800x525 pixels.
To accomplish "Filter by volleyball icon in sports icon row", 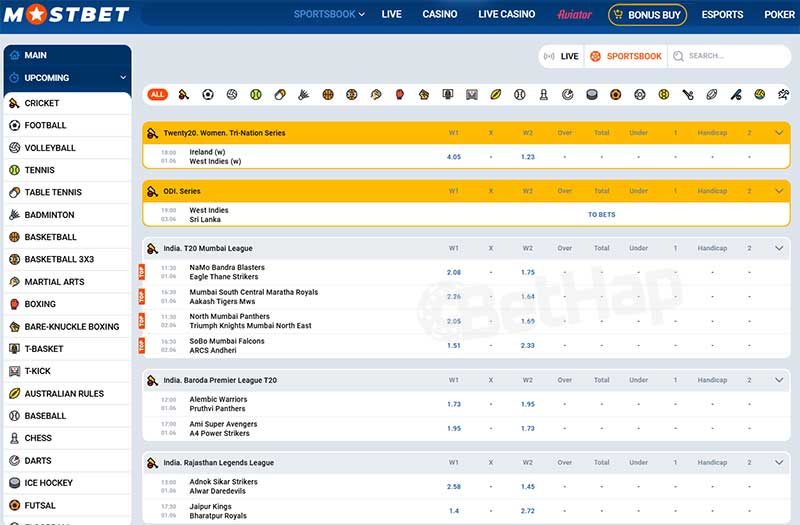I will tap(232, 94).
